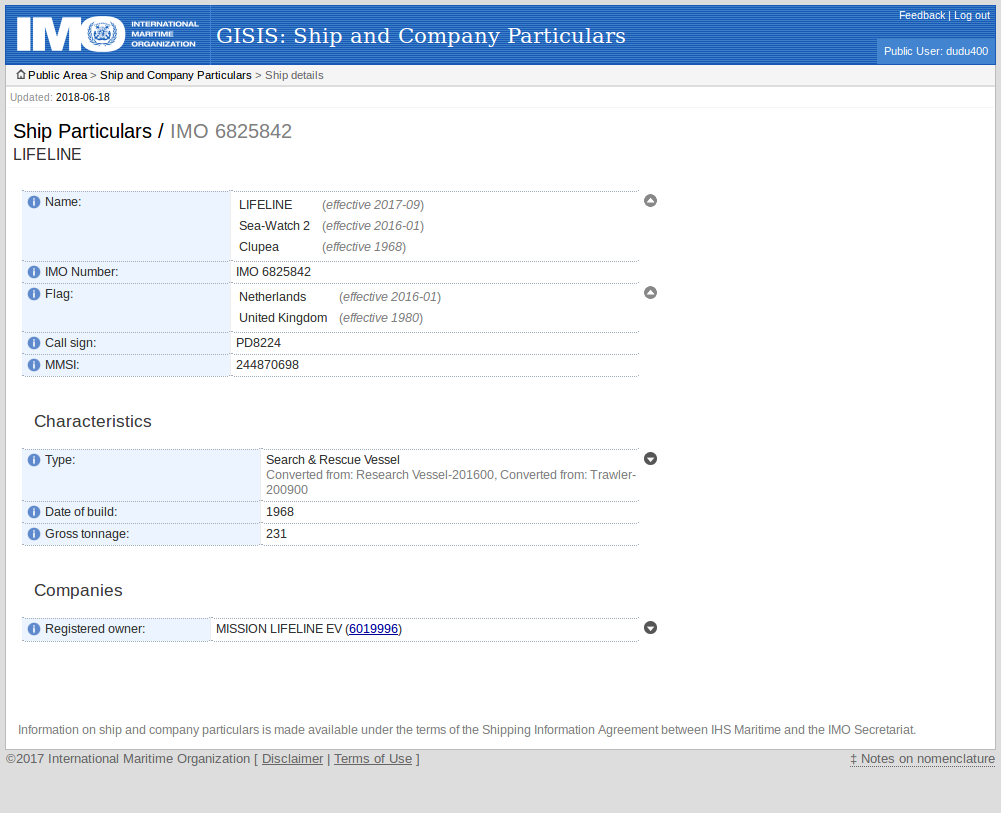Image resolution: width=1001 pixels, height=813 pixels.
Task: Click the Companies section heading
Action: click(x=78, y=590)
